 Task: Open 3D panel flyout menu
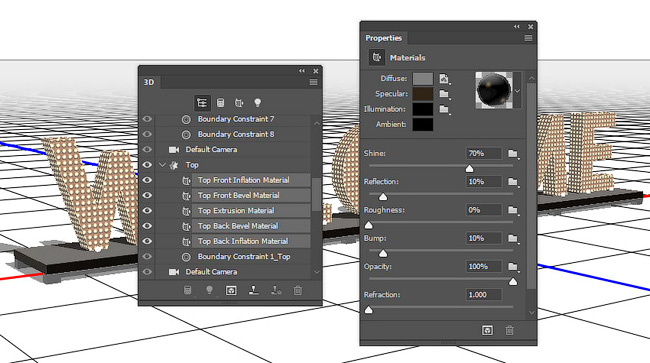click(313, 82)
